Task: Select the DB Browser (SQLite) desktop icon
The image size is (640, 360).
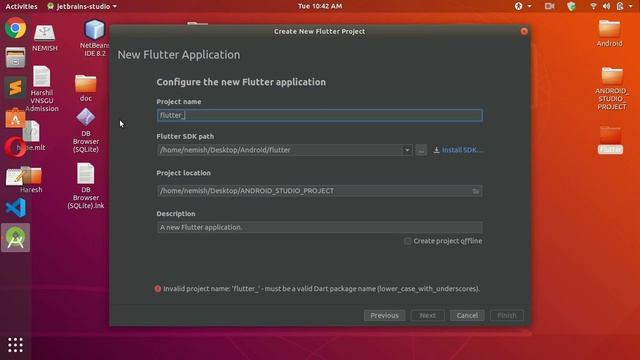Action: (86, 131)
